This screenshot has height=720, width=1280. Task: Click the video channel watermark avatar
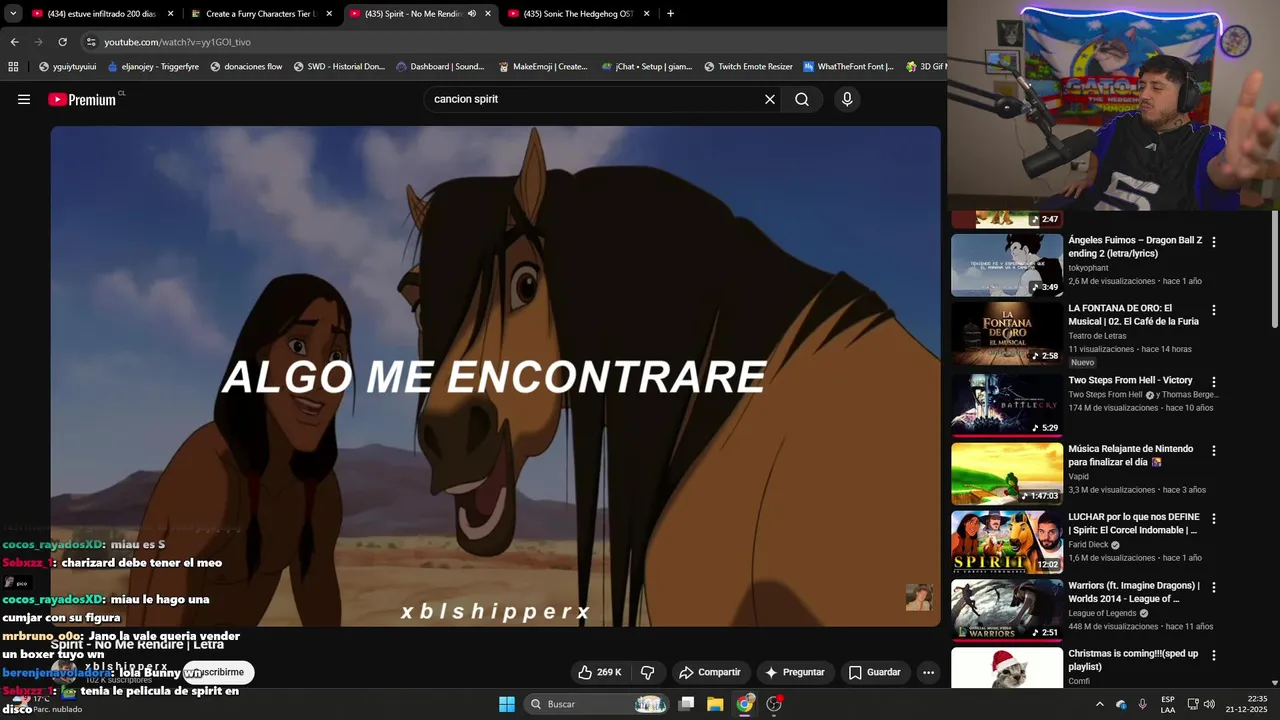pyautogui.click(x=919, y=597)
